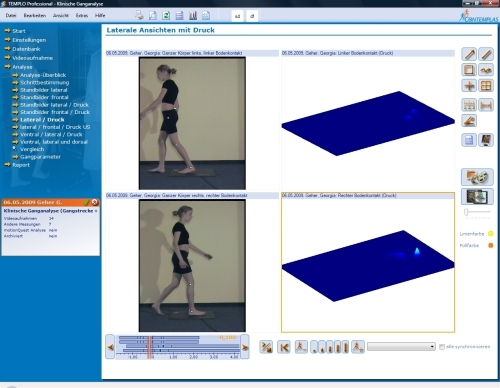Step timeline forward with right arrow
Viewport: 500px width, 388px height.
[x=245, y=347]
